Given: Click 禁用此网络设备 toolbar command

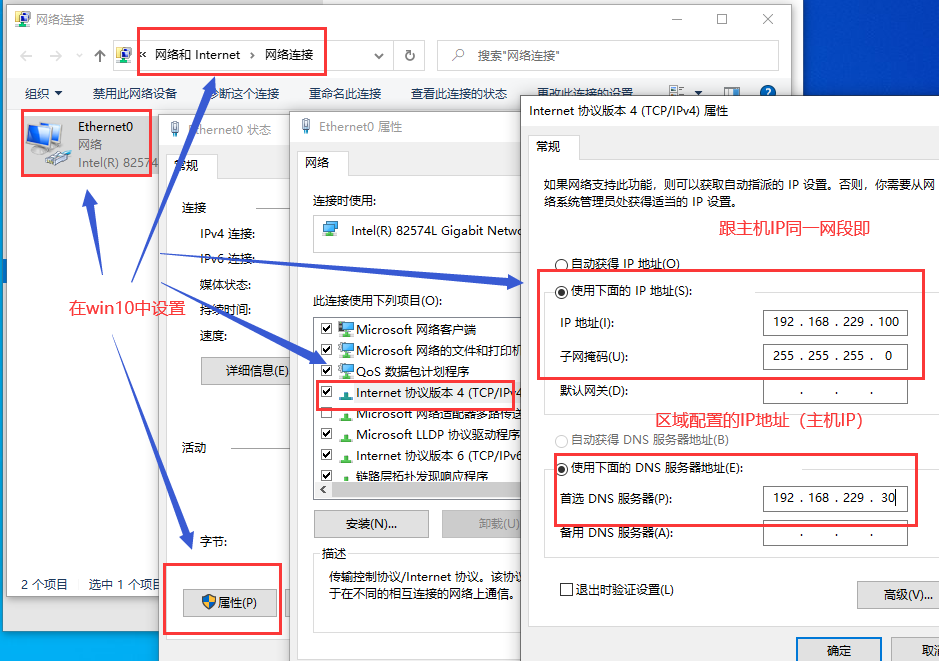Looking at the screenshot, I should [135, 93].
